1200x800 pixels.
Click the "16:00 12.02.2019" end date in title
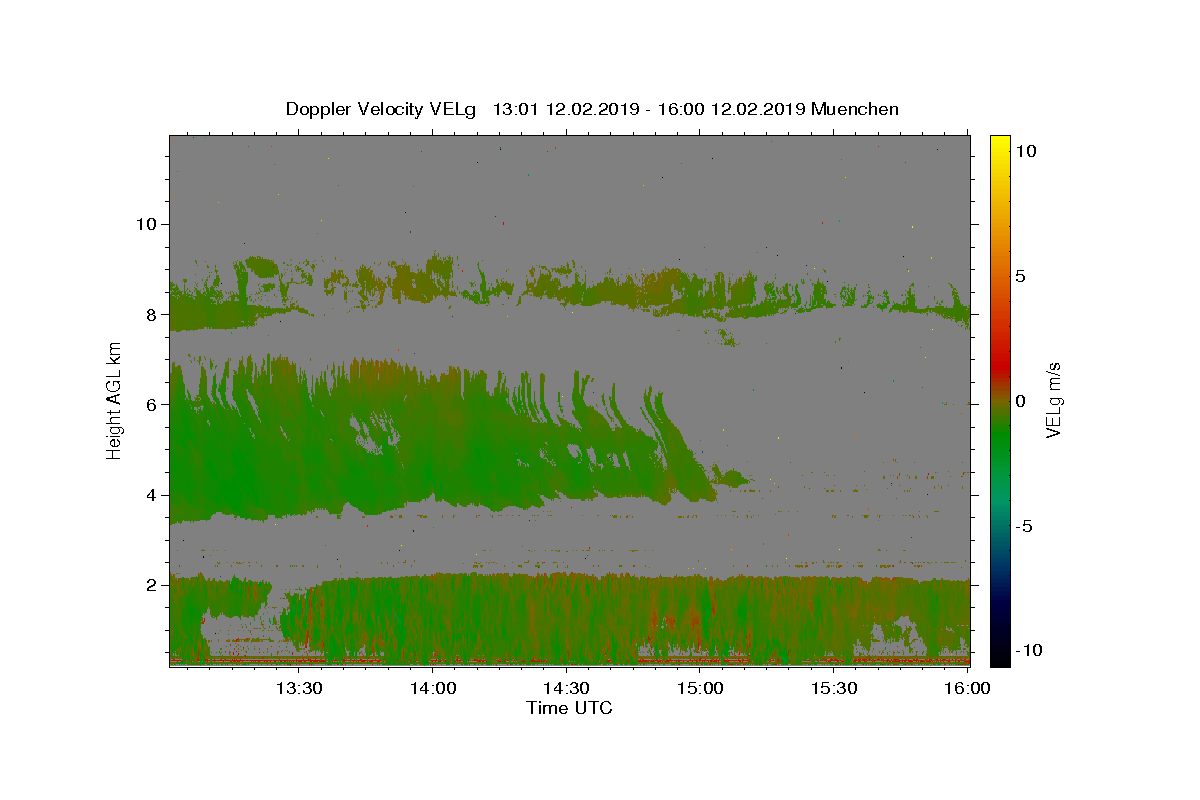point(733,109)
